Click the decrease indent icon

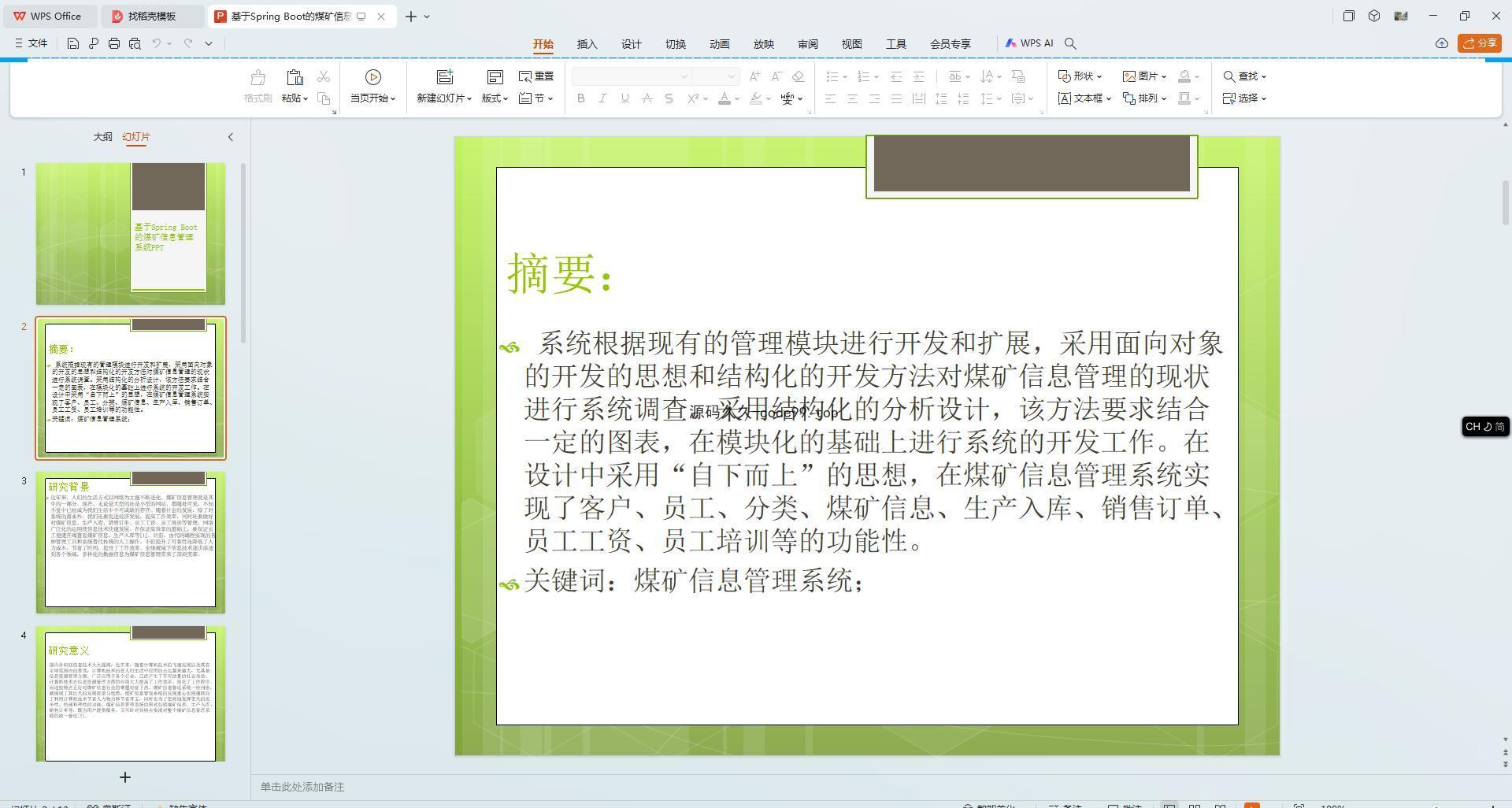pyautogui.click(x=896, y=76)
